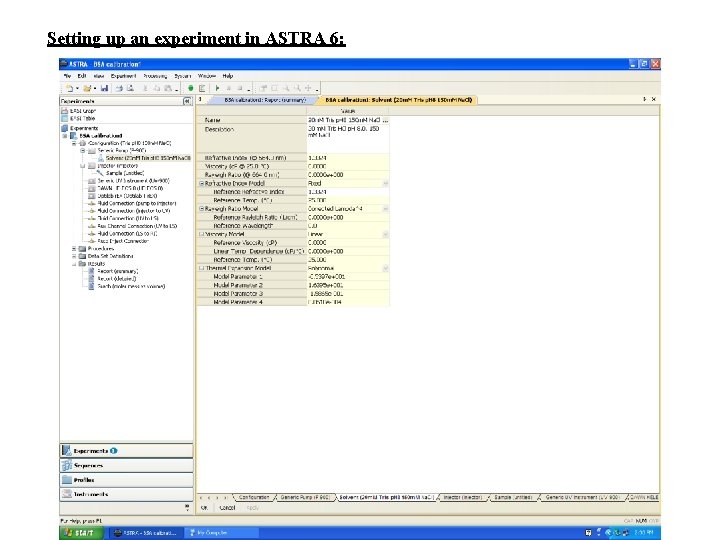Collapse the Refractive Index Model property group
This screenshot has height=540, width=720.
(201, 183)
